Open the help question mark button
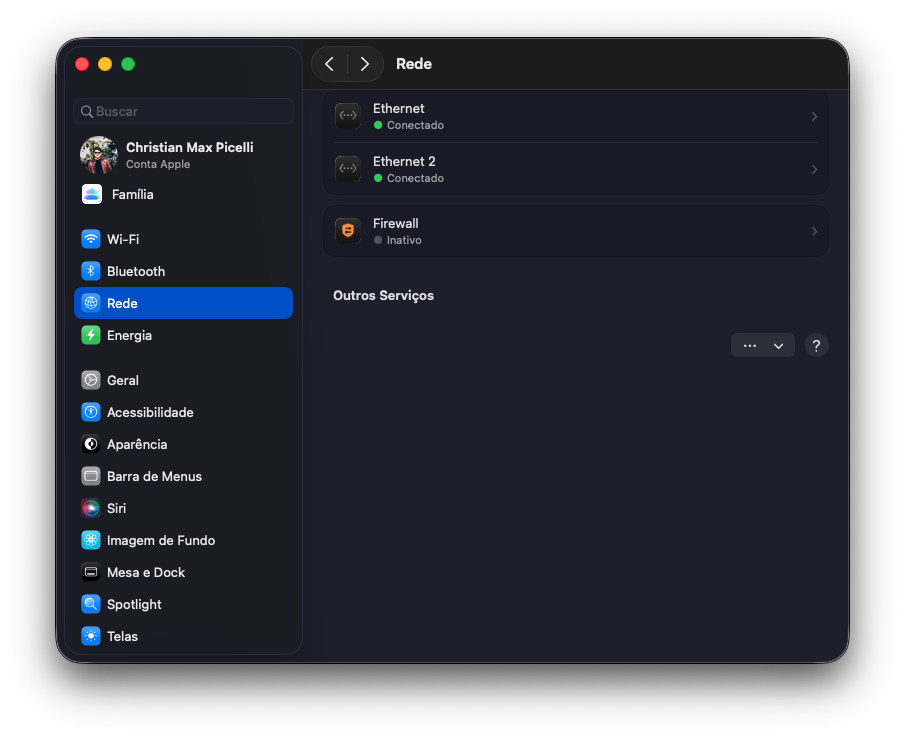 [x=816, y=346]
